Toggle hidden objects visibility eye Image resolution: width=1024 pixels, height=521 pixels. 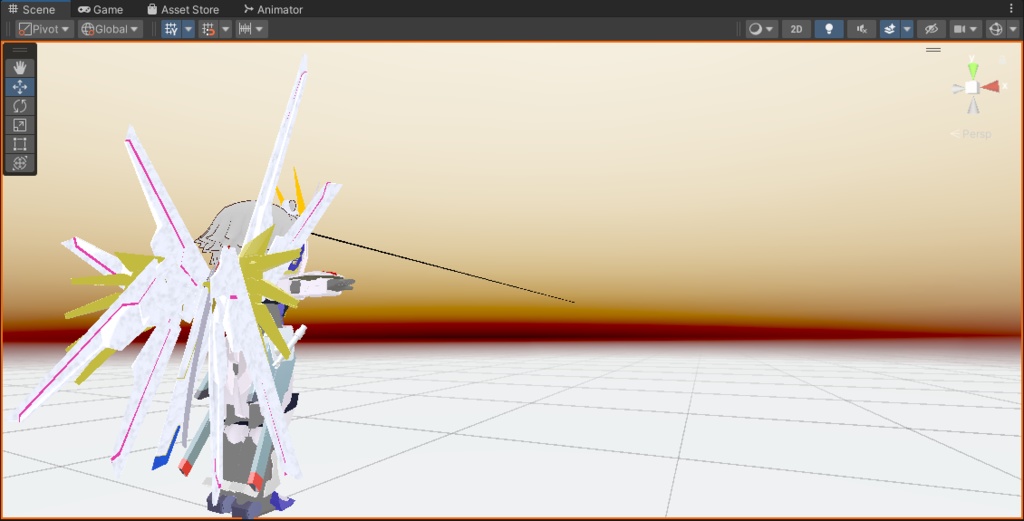[x=931, y=29]
